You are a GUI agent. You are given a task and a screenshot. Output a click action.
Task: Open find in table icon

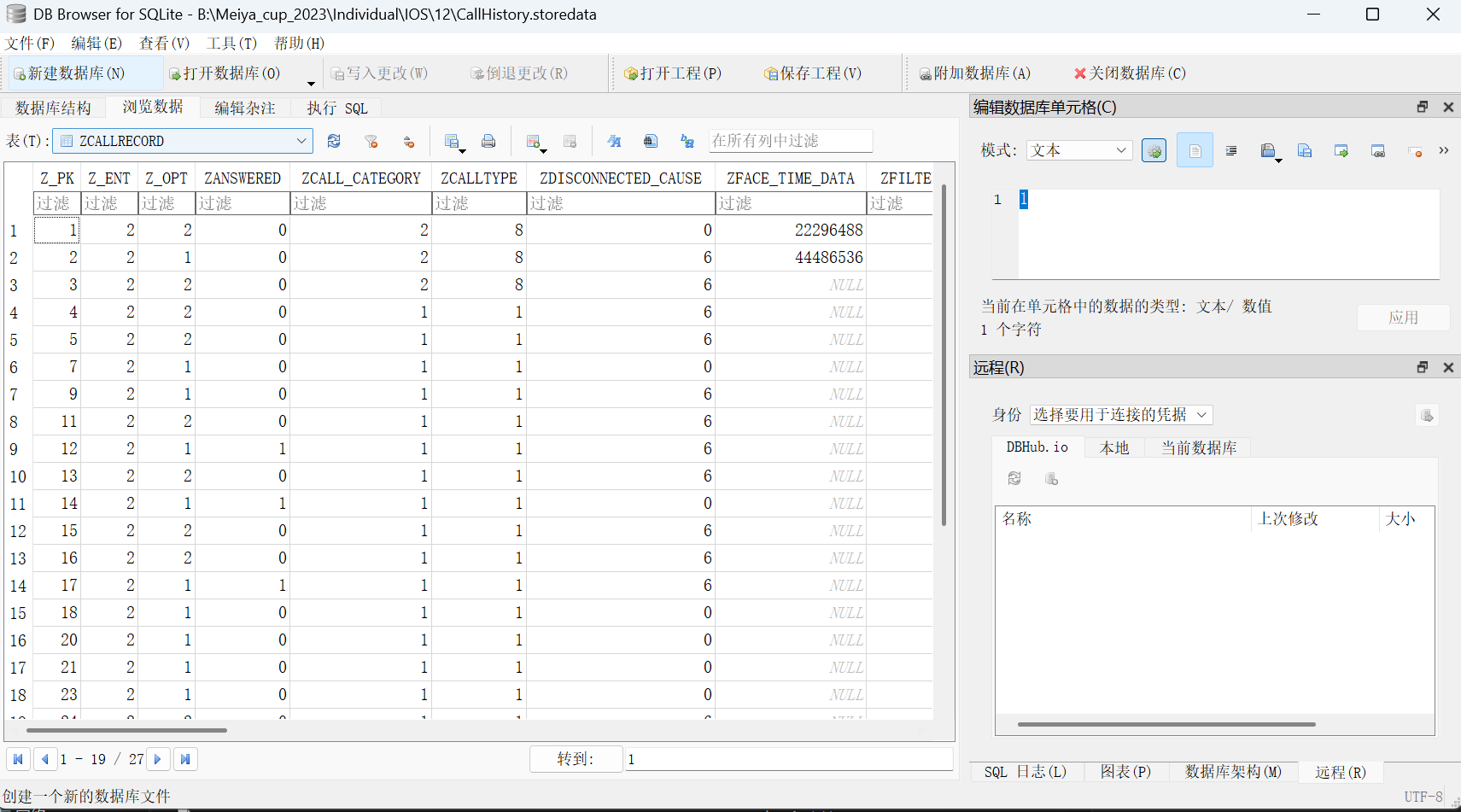click(x=651, y=141)
